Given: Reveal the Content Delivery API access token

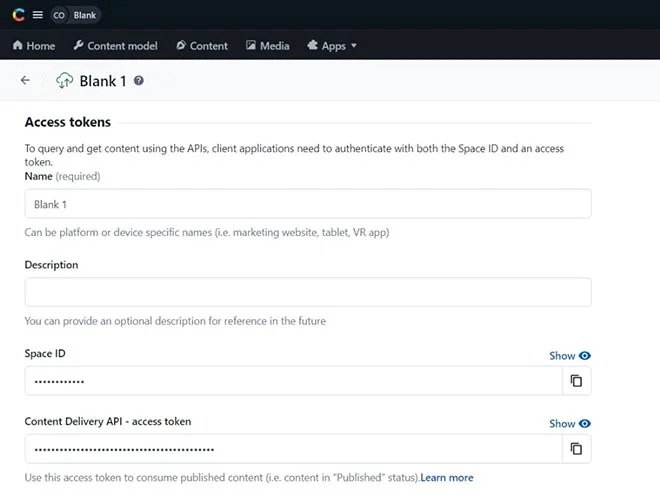Looking at the screenshot, I should [569, 423].
